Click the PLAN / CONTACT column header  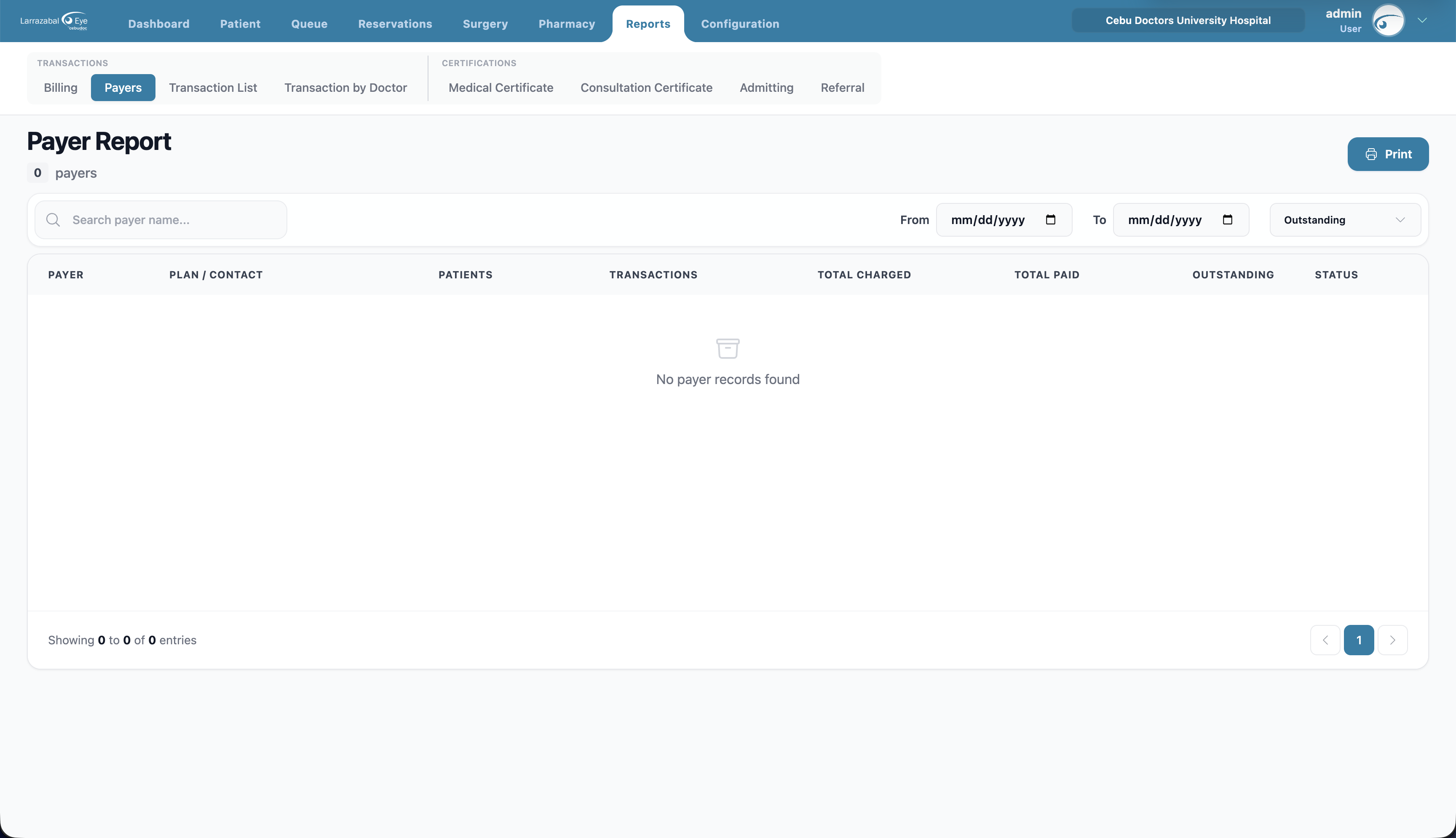[x=216, y=275]
